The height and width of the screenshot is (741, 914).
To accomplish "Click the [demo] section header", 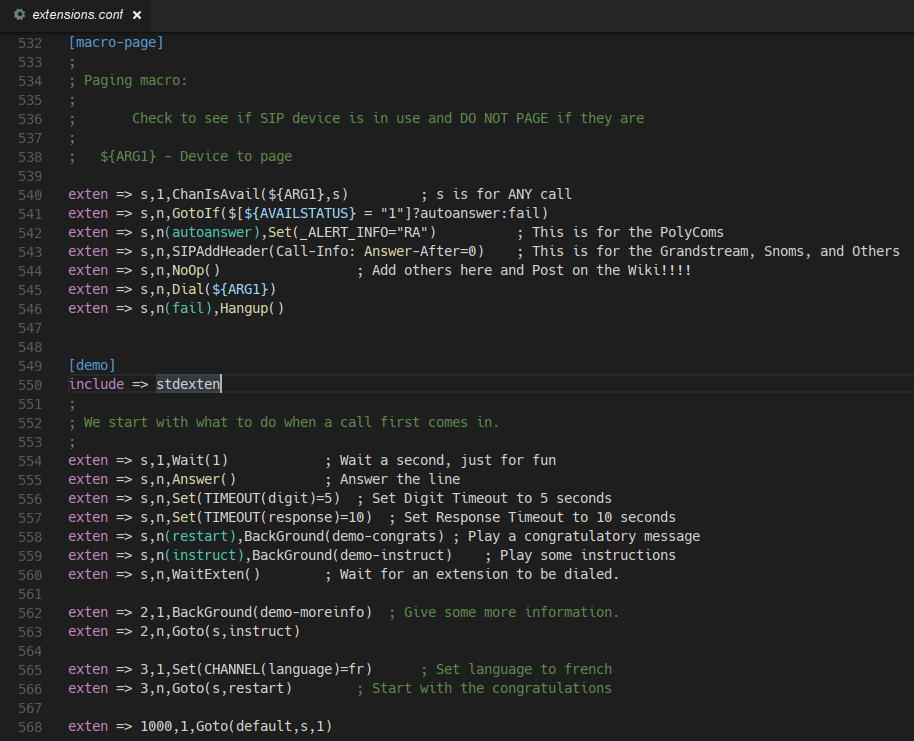I will (92, 365).
